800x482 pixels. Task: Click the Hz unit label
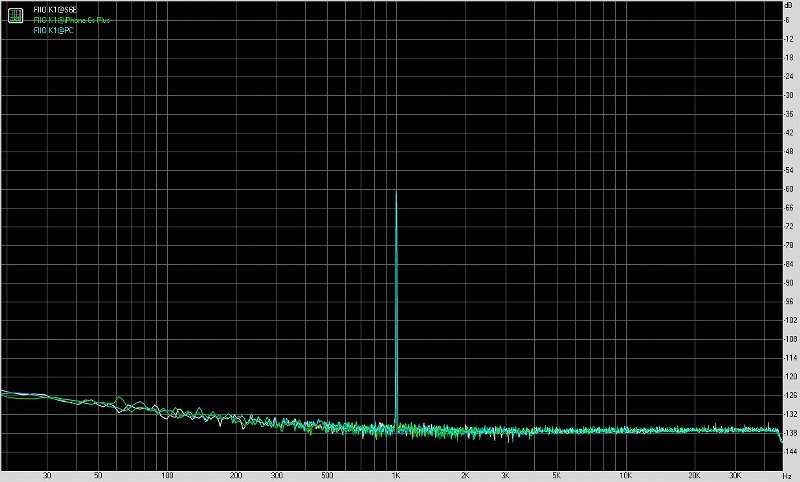(x=788, y=476)
